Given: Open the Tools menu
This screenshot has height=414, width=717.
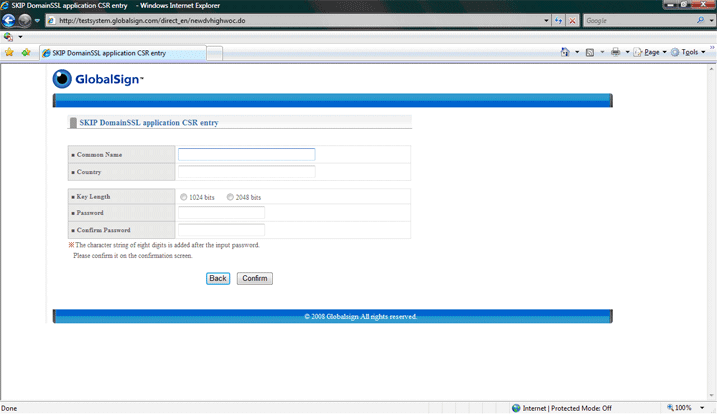Looking at the screenshot, I should 688,52.
